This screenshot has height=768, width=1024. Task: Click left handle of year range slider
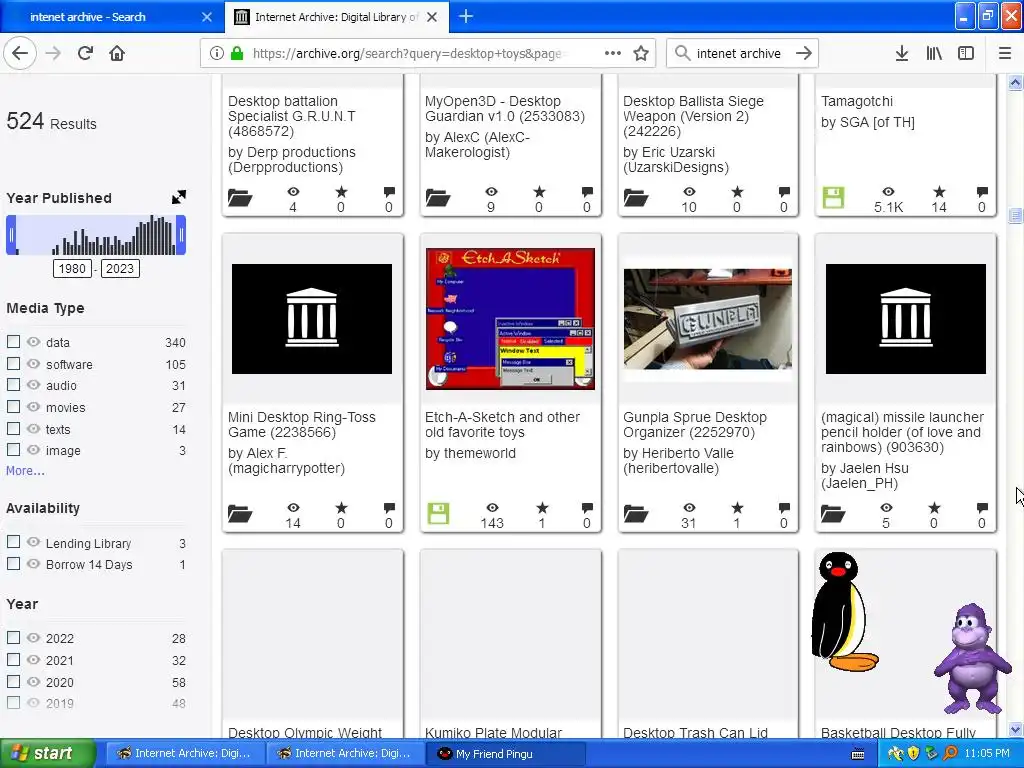click(11, 235)
